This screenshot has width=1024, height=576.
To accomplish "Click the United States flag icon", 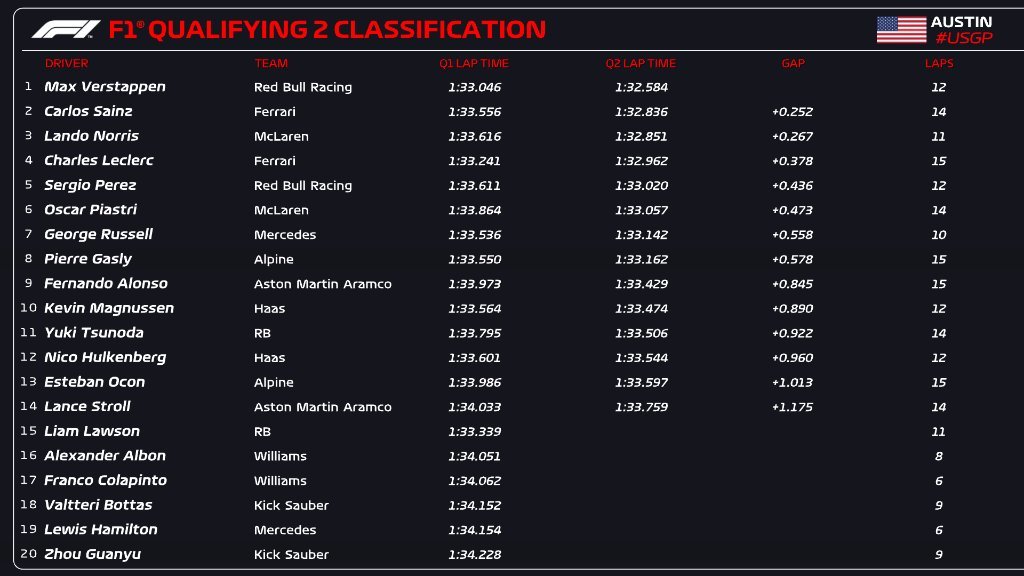I will 901,30.
